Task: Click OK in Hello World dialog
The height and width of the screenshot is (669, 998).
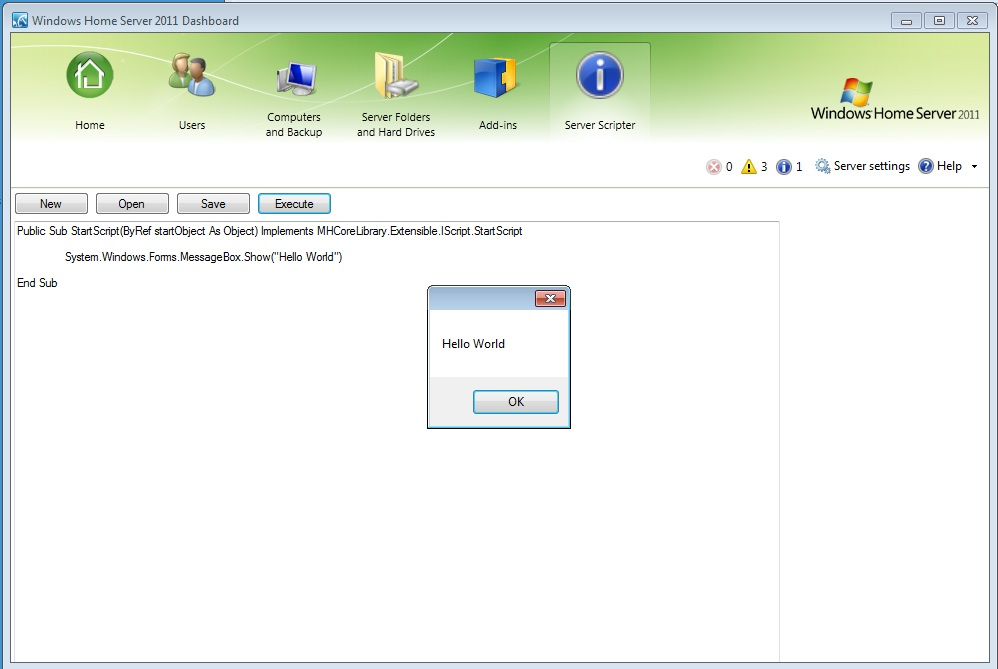Action: pyautogui.click(x=516, y=402)
